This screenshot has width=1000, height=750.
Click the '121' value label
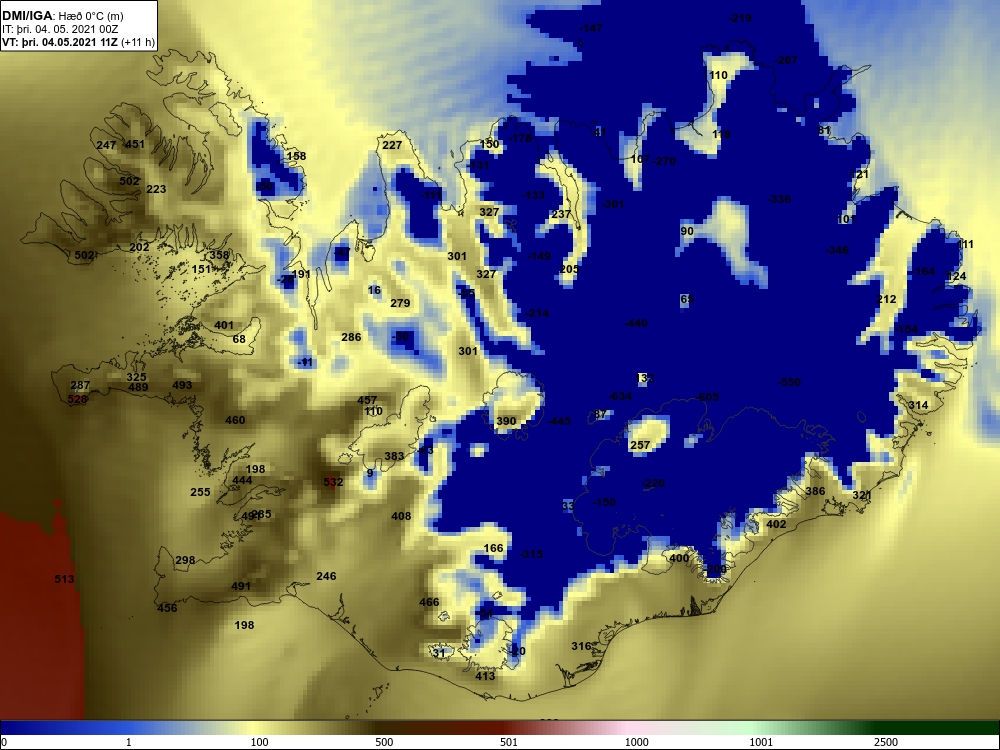pos(860,175)
